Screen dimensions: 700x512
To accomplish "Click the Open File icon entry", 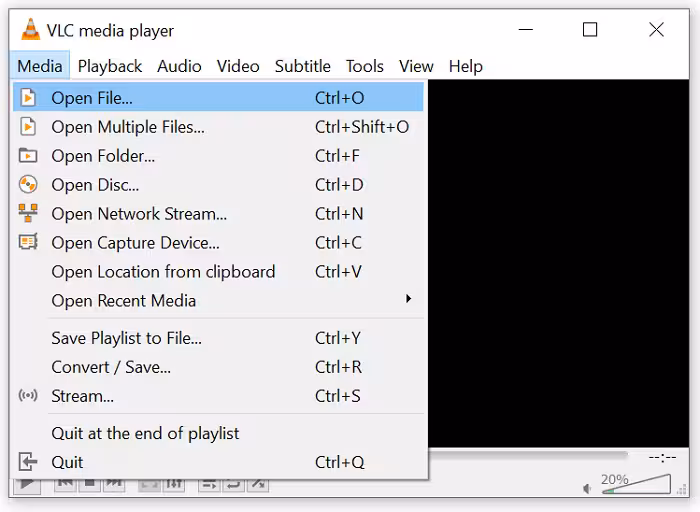I will coord(218,97).
